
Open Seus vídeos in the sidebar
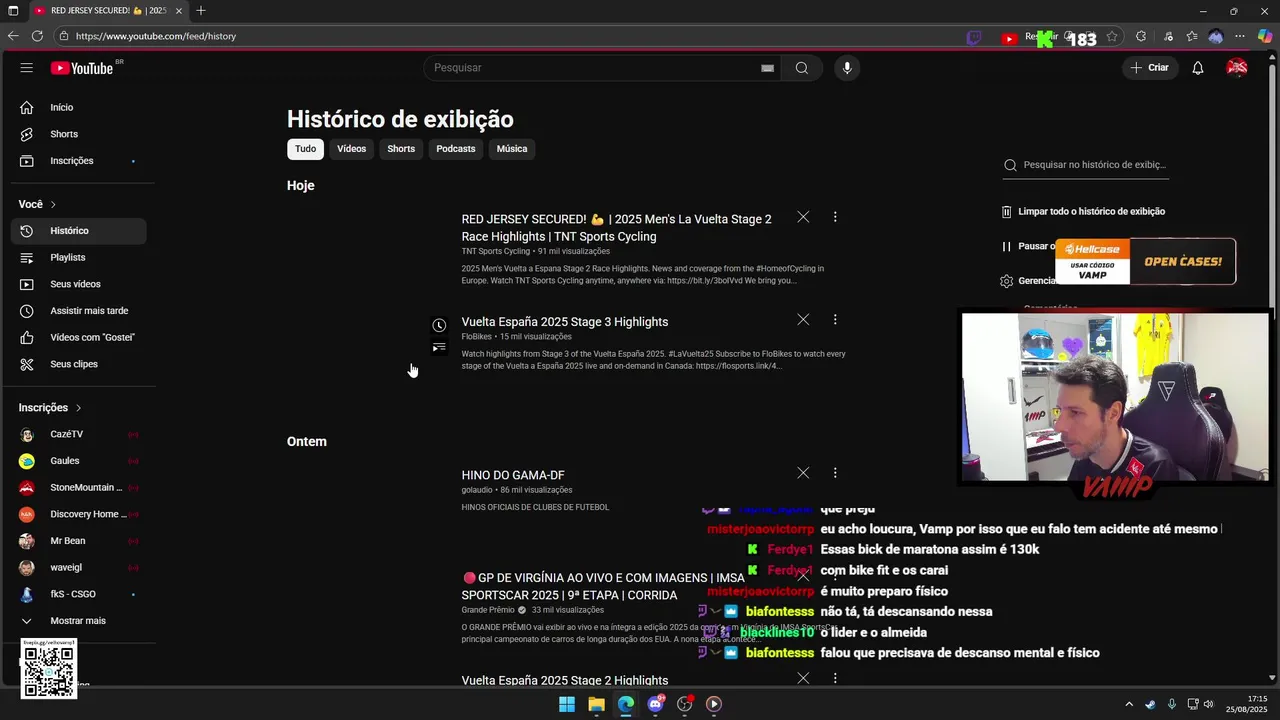79,284
